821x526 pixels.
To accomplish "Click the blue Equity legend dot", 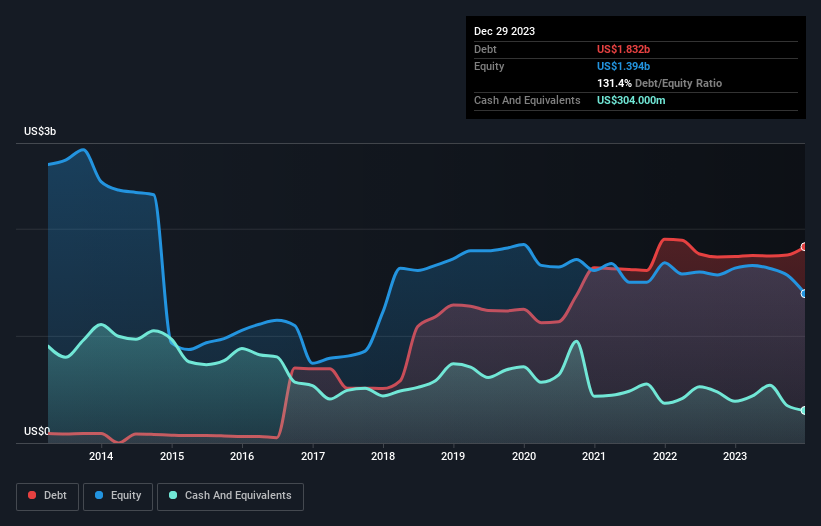I will click(x=99, y=495).
